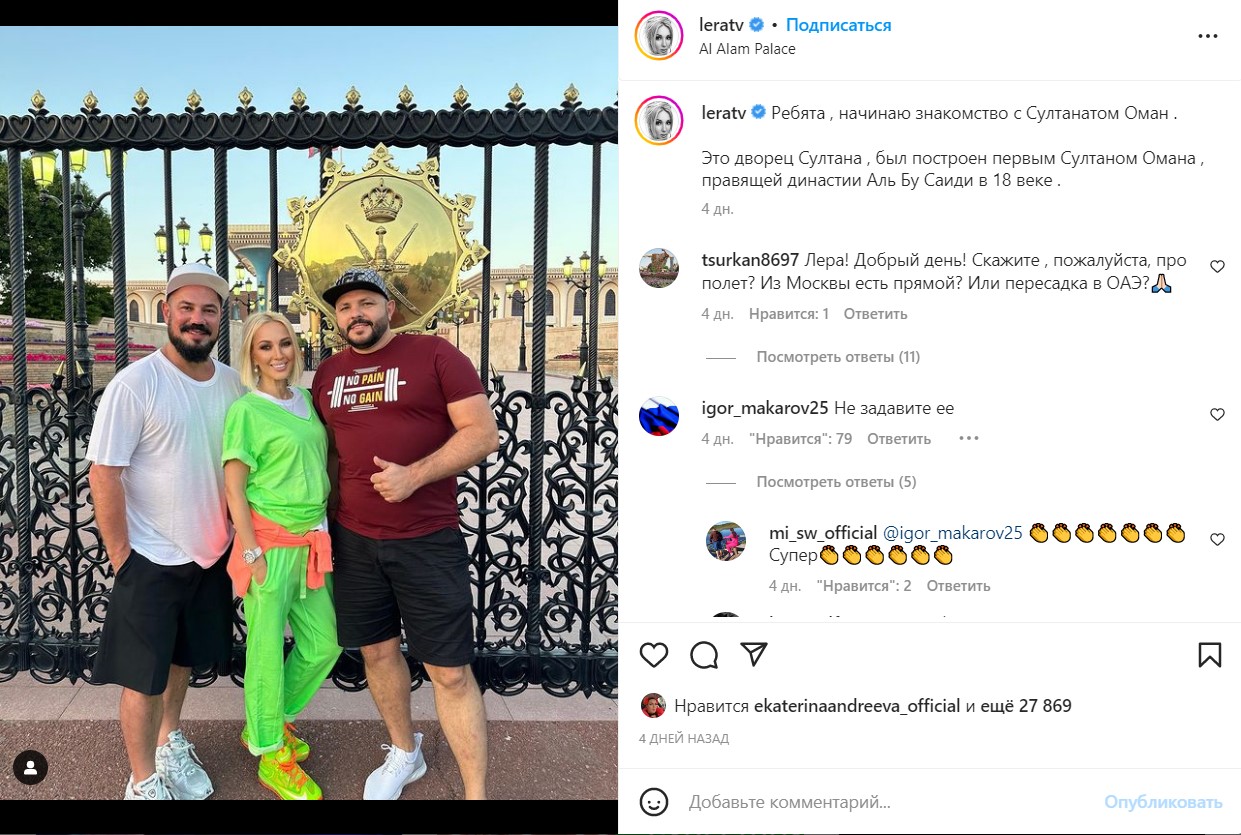
Task: Open emoji picker in comment field
Action: coord(654,802)
